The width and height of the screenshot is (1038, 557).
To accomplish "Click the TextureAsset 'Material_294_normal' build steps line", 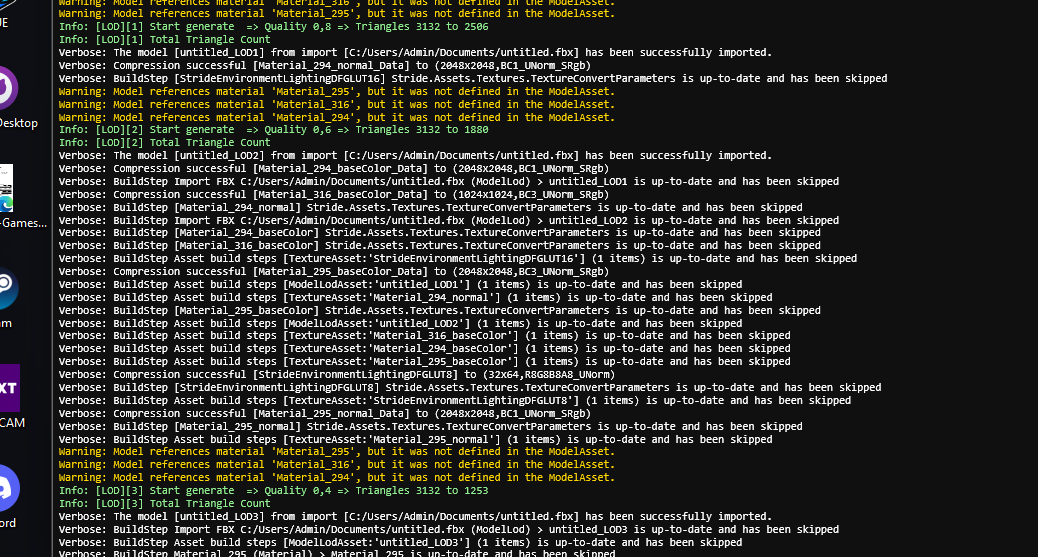I will click(x=415, y=297).
